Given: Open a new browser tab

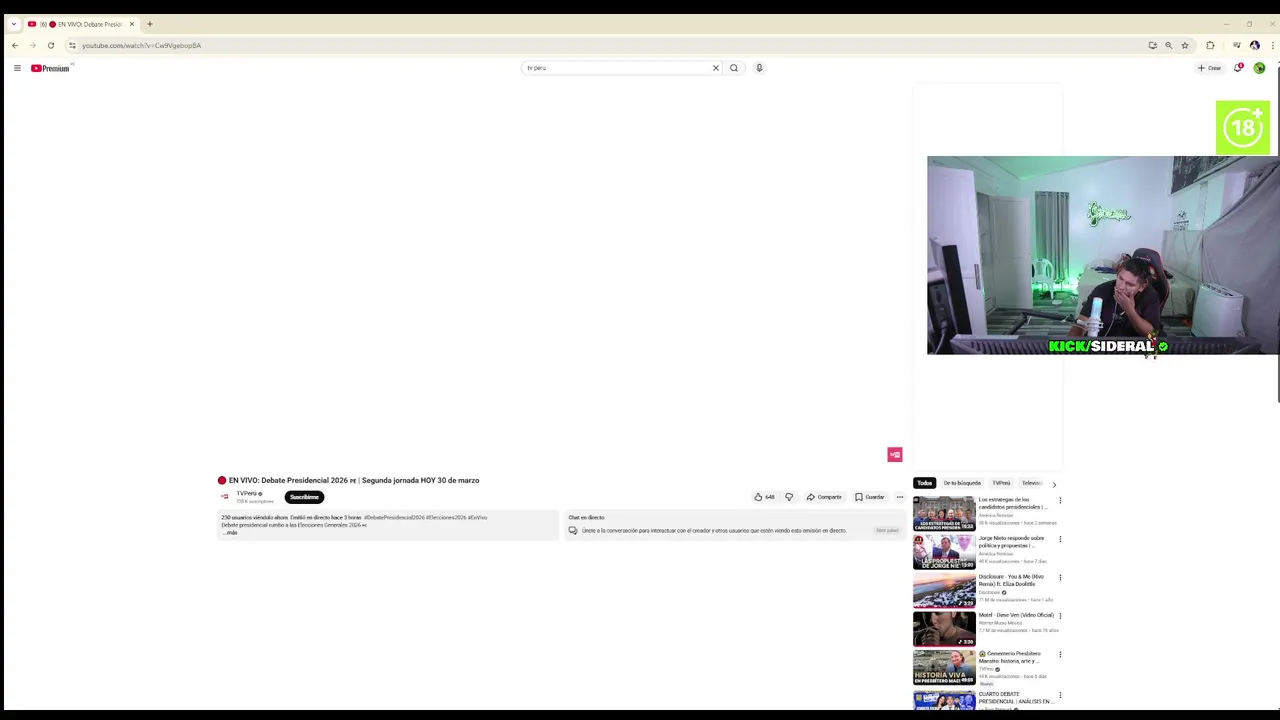Looking at the screenshot, I should pos(150,24).
